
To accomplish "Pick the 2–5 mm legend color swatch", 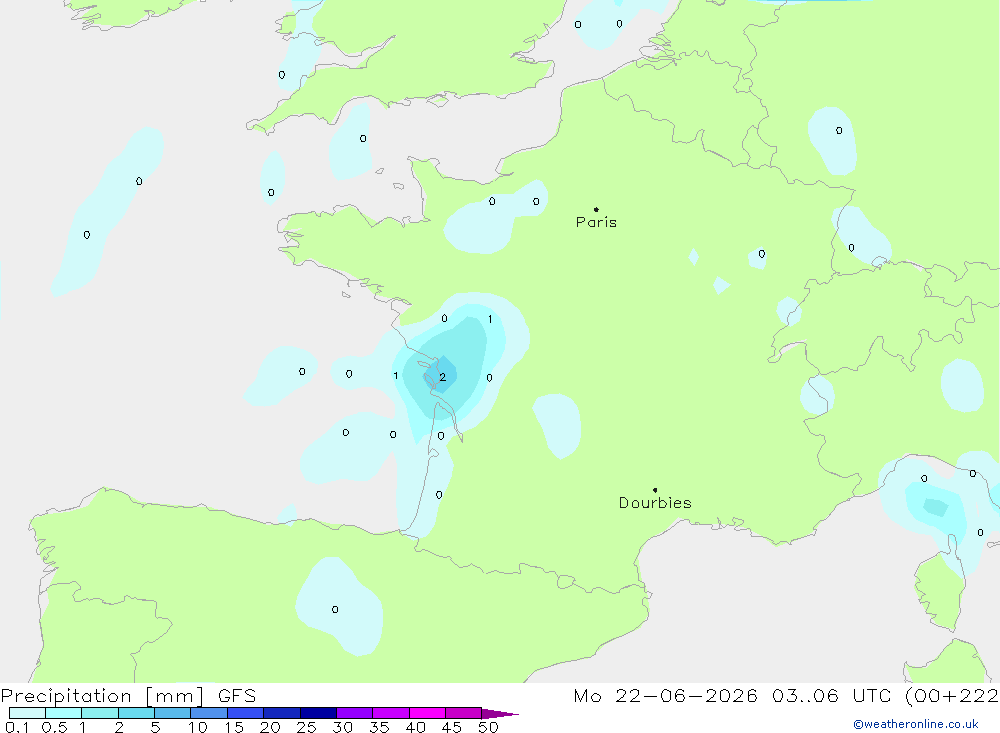I will tap(136, 713).
